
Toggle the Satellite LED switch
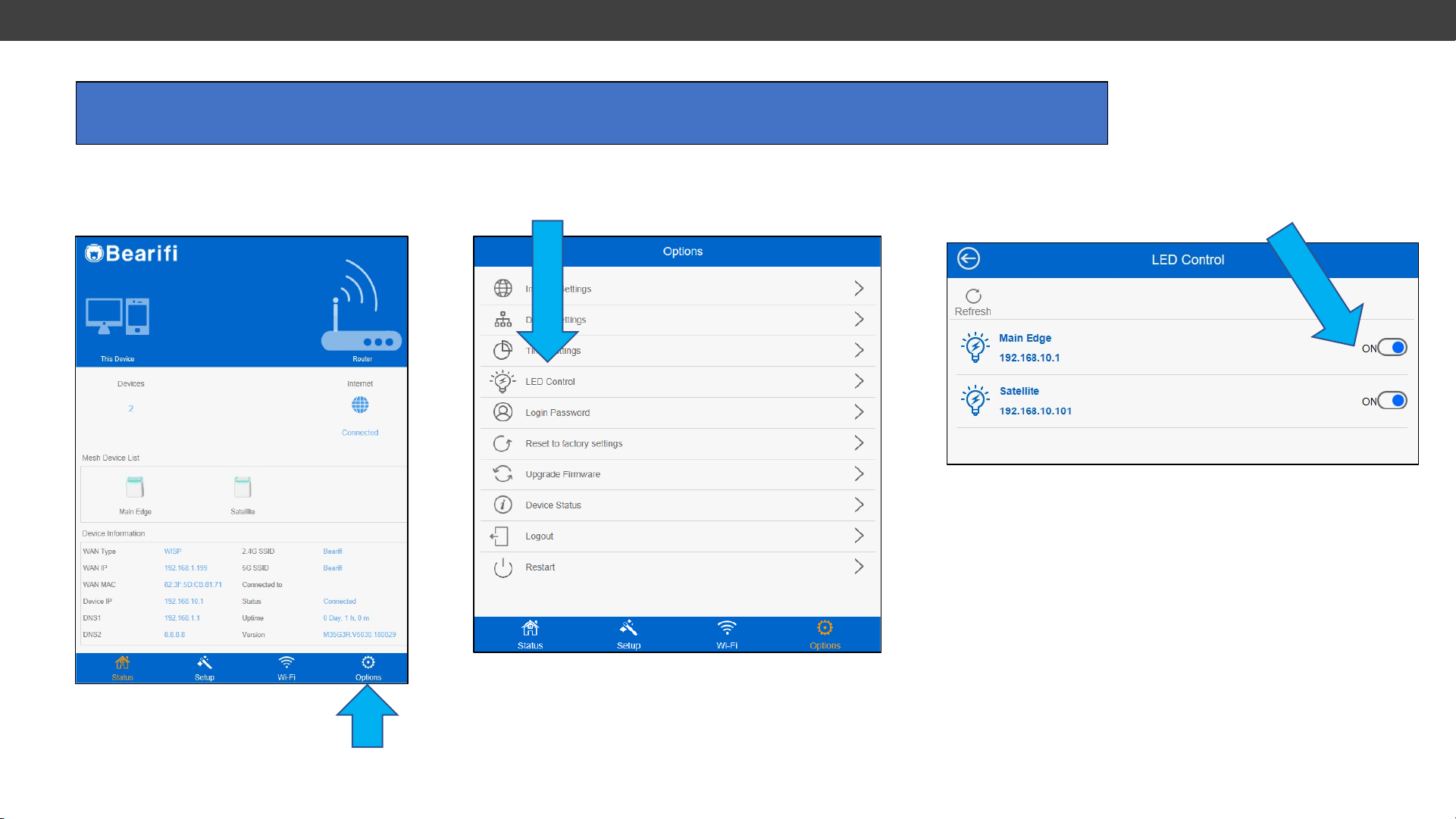[x=1392, y=401]
